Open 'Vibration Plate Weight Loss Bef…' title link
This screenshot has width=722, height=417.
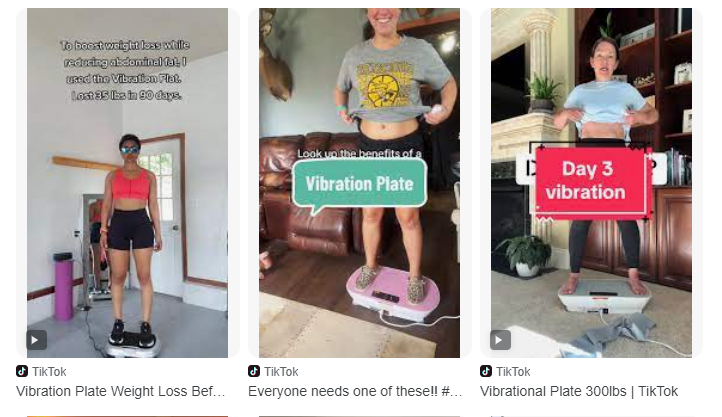[x=121, y=391]
